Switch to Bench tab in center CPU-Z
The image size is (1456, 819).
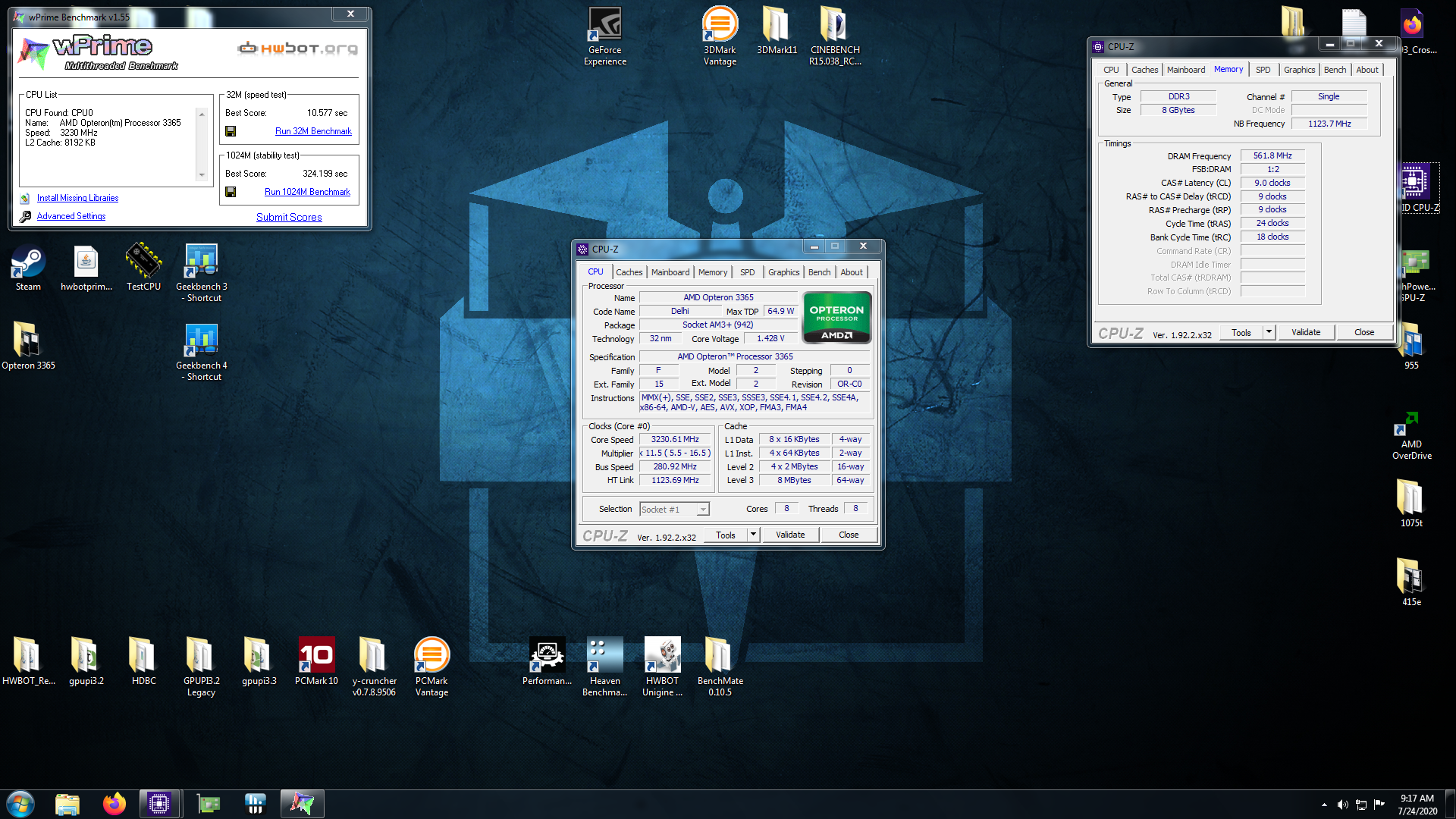point(819,272)
